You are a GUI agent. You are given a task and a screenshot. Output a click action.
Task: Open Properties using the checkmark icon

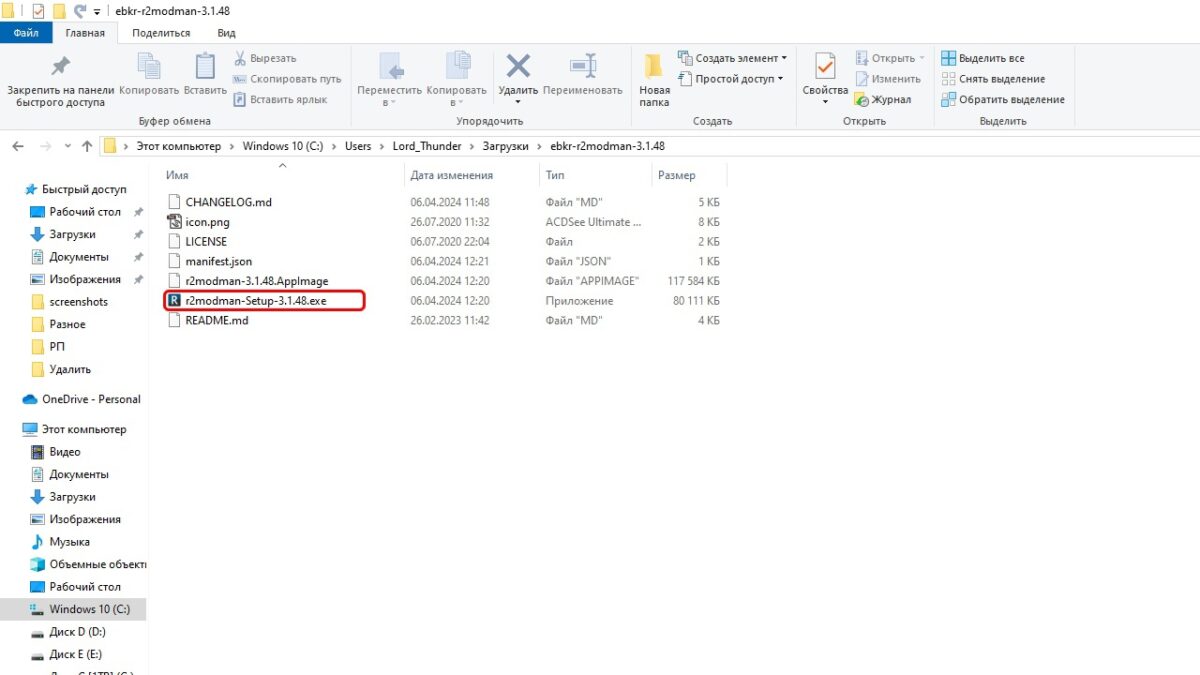(x=825, y=67)
